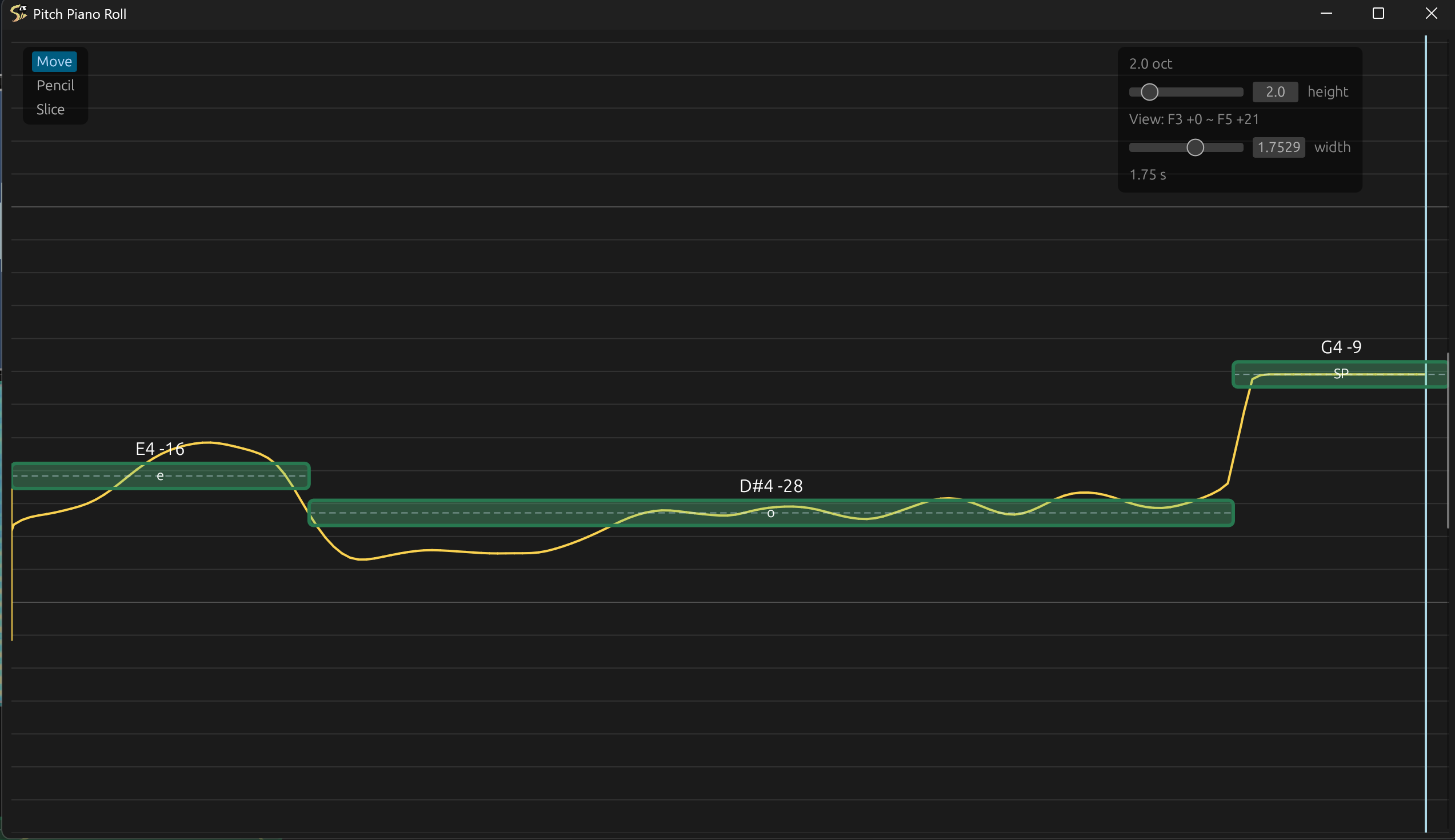
Task: Click the width slider handle
Action: [1195, 147]
